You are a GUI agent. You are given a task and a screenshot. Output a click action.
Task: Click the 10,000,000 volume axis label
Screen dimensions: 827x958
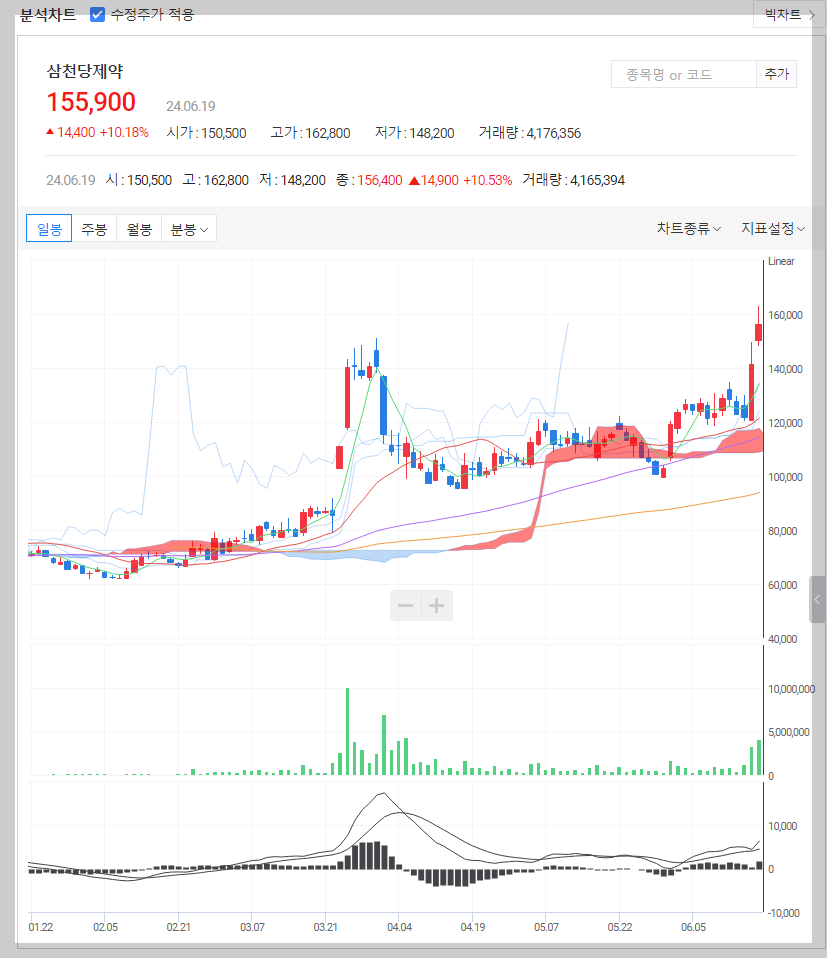pos(792,689)
